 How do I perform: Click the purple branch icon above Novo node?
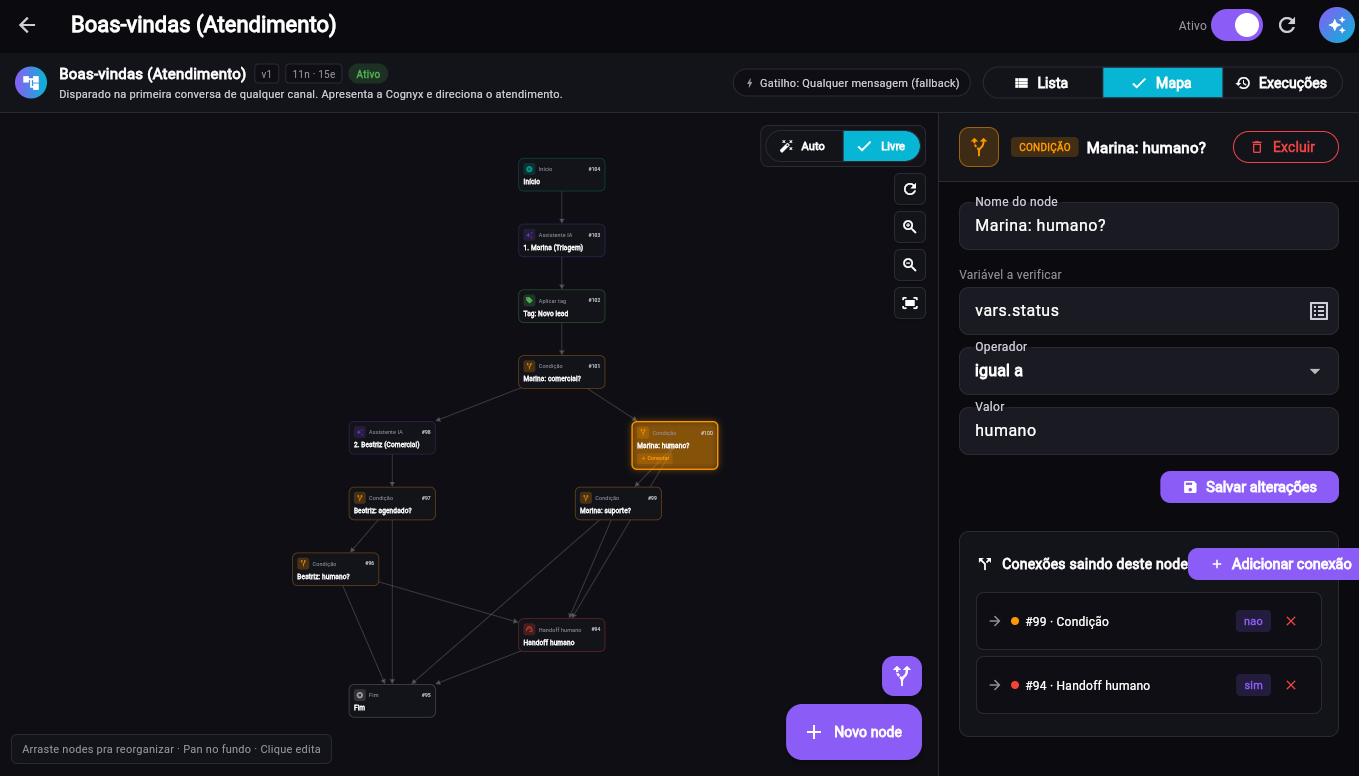point(902,676)
